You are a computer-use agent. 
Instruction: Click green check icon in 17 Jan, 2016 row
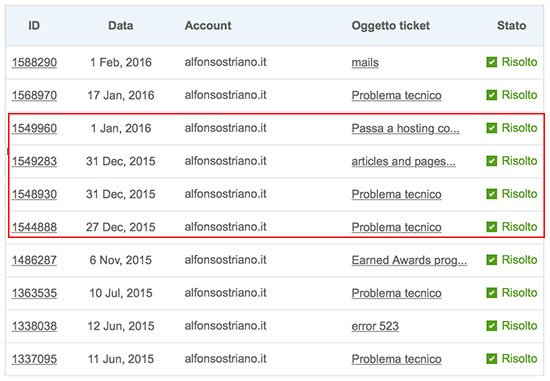(491, 95)
